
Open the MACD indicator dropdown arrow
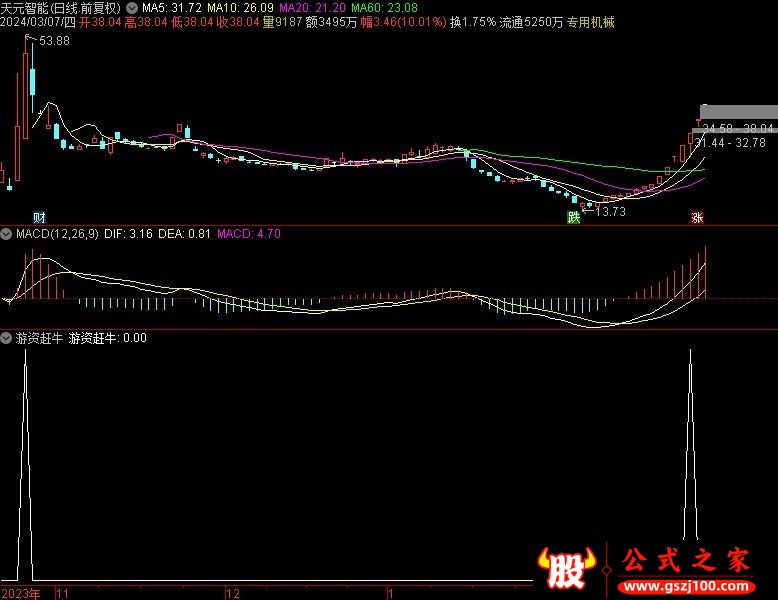(7, 234)
